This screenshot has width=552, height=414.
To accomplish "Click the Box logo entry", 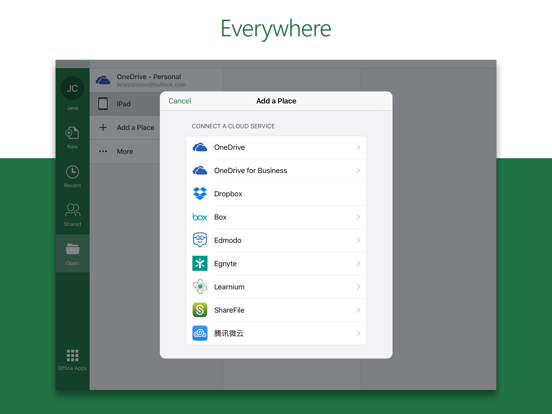I will (x=200, y=217).
